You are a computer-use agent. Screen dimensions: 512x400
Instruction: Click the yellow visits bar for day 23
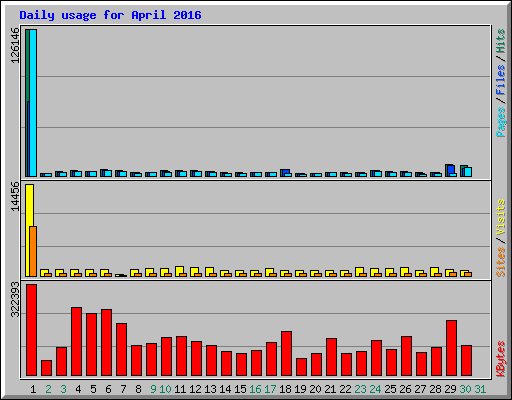click(x=359, y=271)
